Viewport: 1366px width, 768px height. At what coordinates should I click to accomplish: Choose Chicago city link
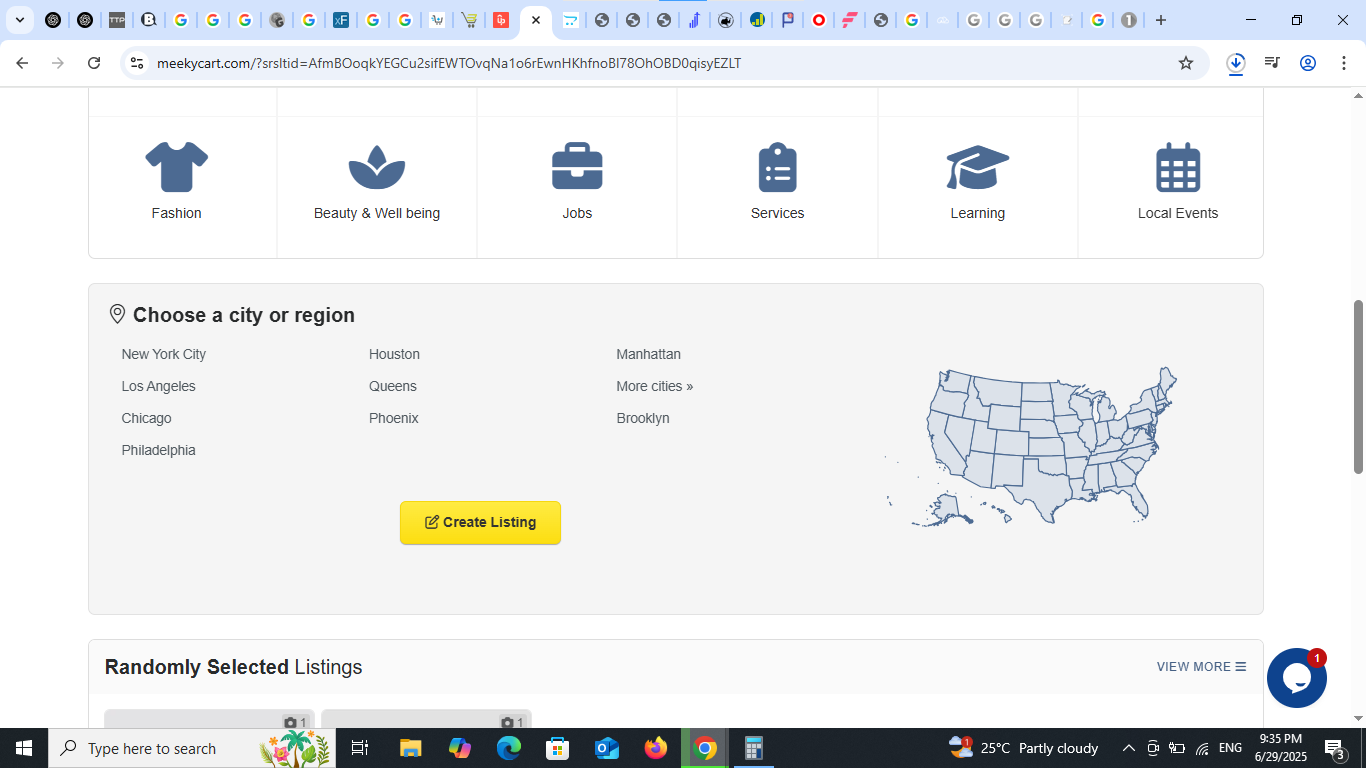pos(147,418)
